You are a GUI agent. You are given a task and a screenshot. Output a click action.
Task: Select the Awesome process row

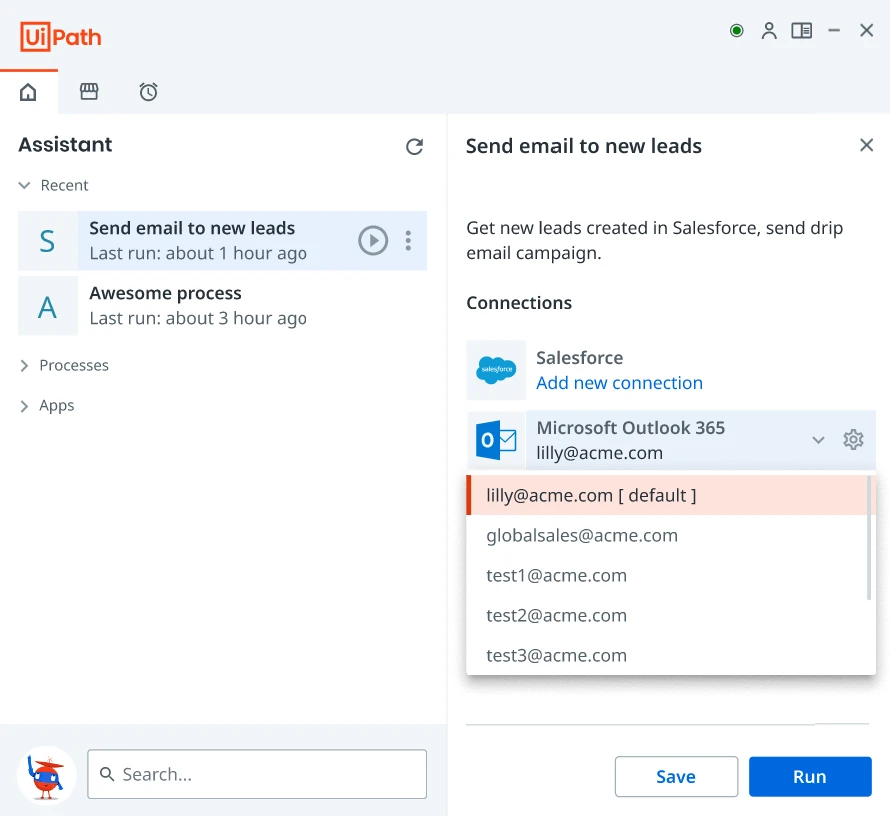pos(222,306)
